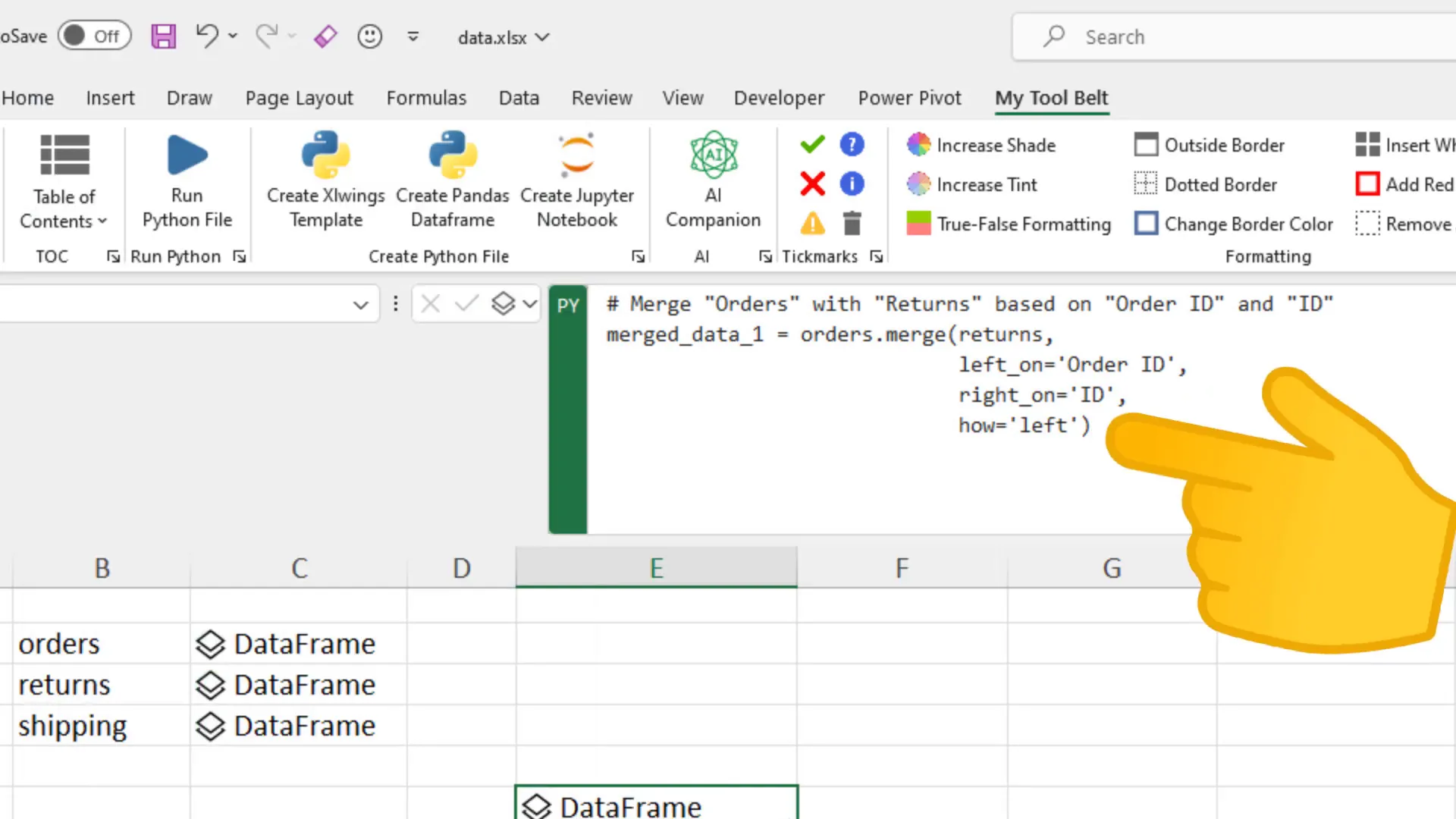Click the trash icon to delete tickmarks
The image size is (1456, 819).
tap(852, 223)
